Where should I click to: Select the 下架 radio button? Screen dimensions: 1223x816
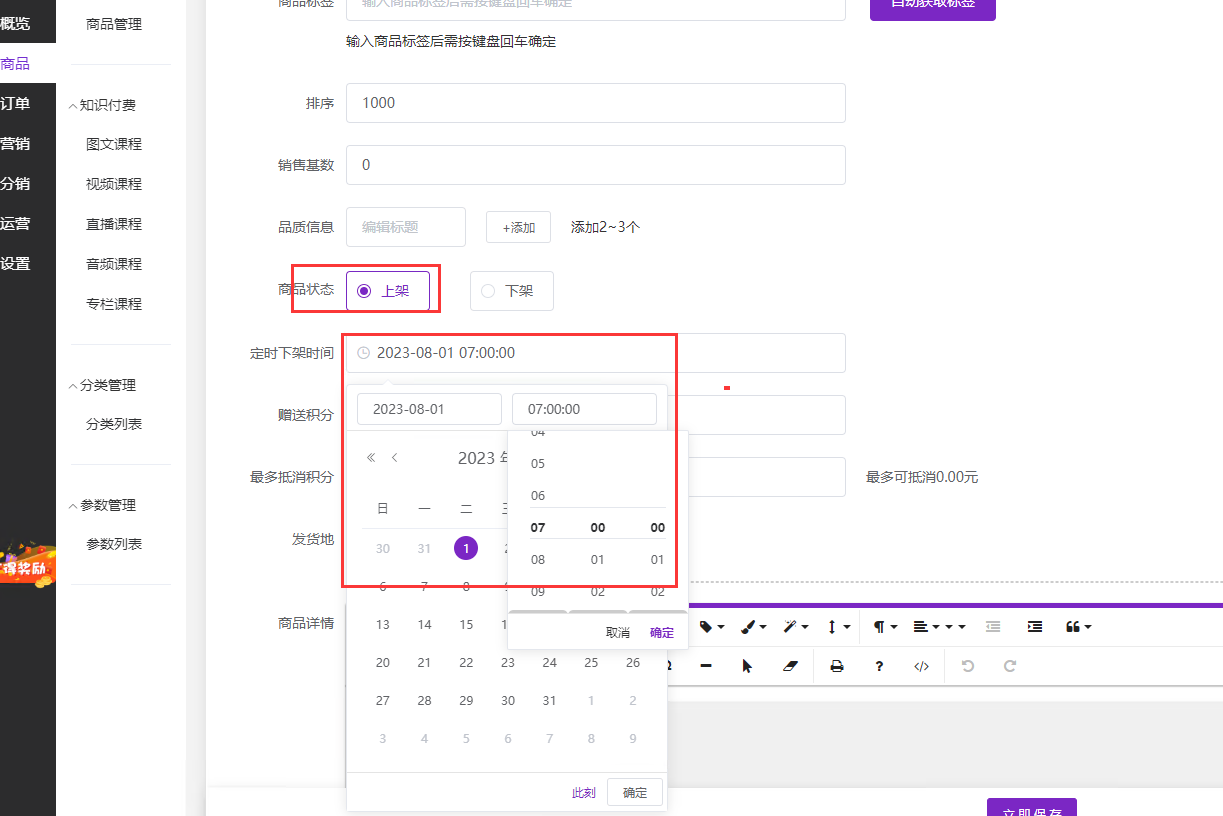pos(488,291)
